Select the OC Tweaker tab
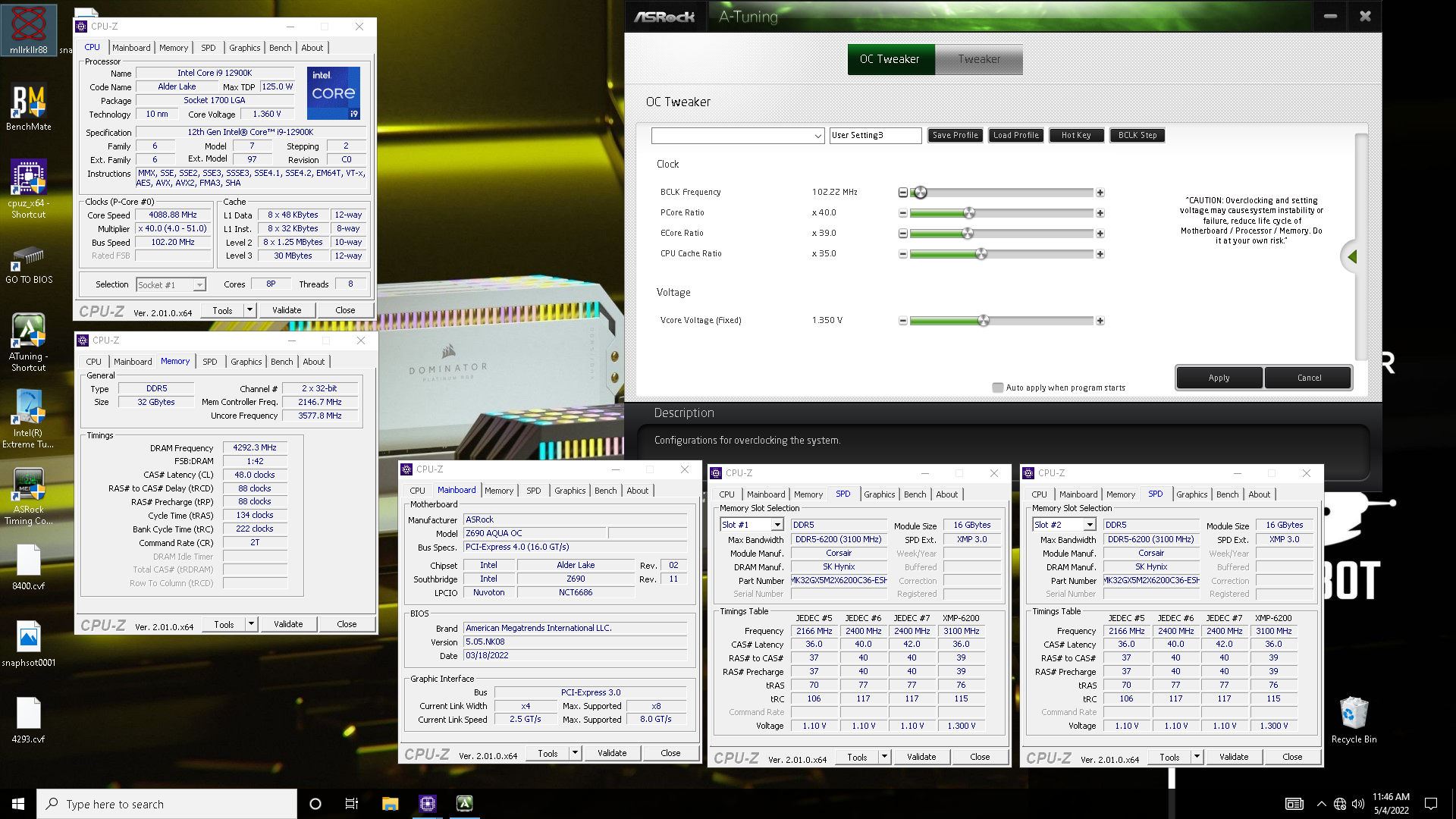The image size is (1456, 819). click(890, 59)
